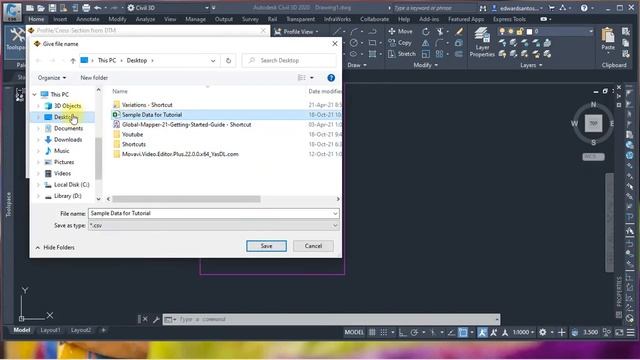
Task: Open the annotation scale 1:1000 dropdown
Action: [524, 332]
